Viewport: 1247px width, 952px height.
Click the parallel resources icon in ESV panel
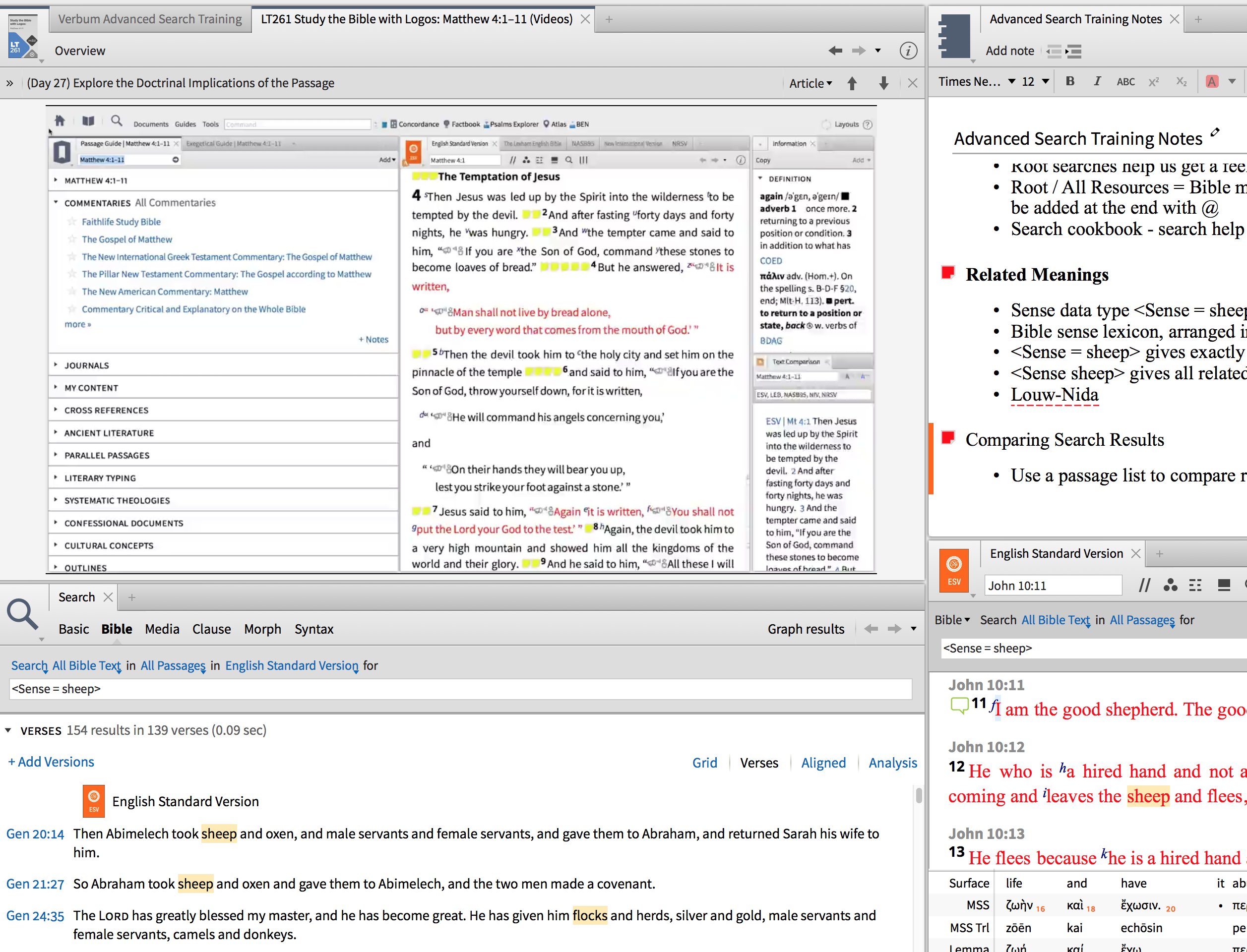pyautogui.click(x=1144, y=586)
